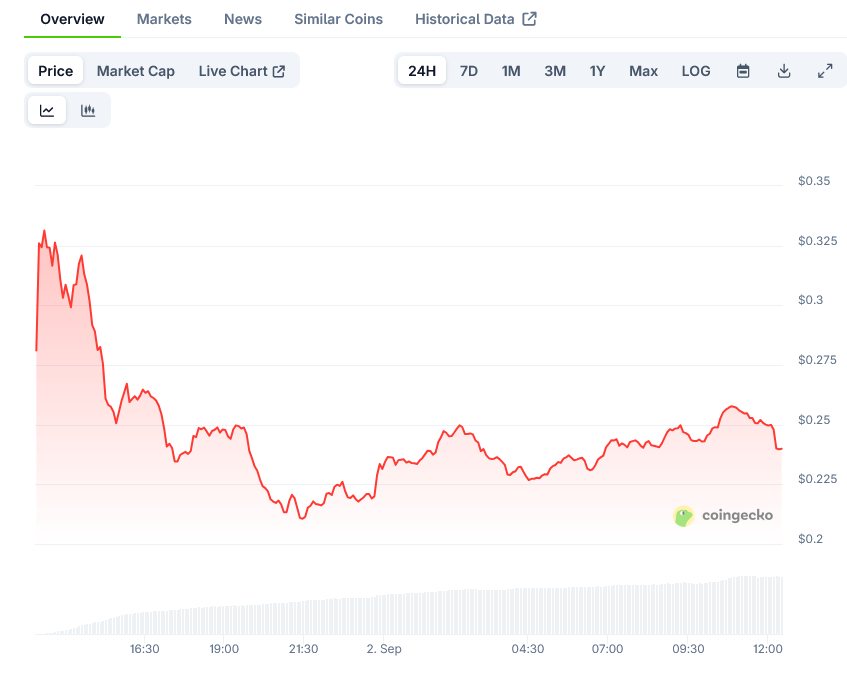Image resolution: width=847 pixels, height=681 pixels.
Task: Click the $0.25 price axis label
Action: click(814, 420)
